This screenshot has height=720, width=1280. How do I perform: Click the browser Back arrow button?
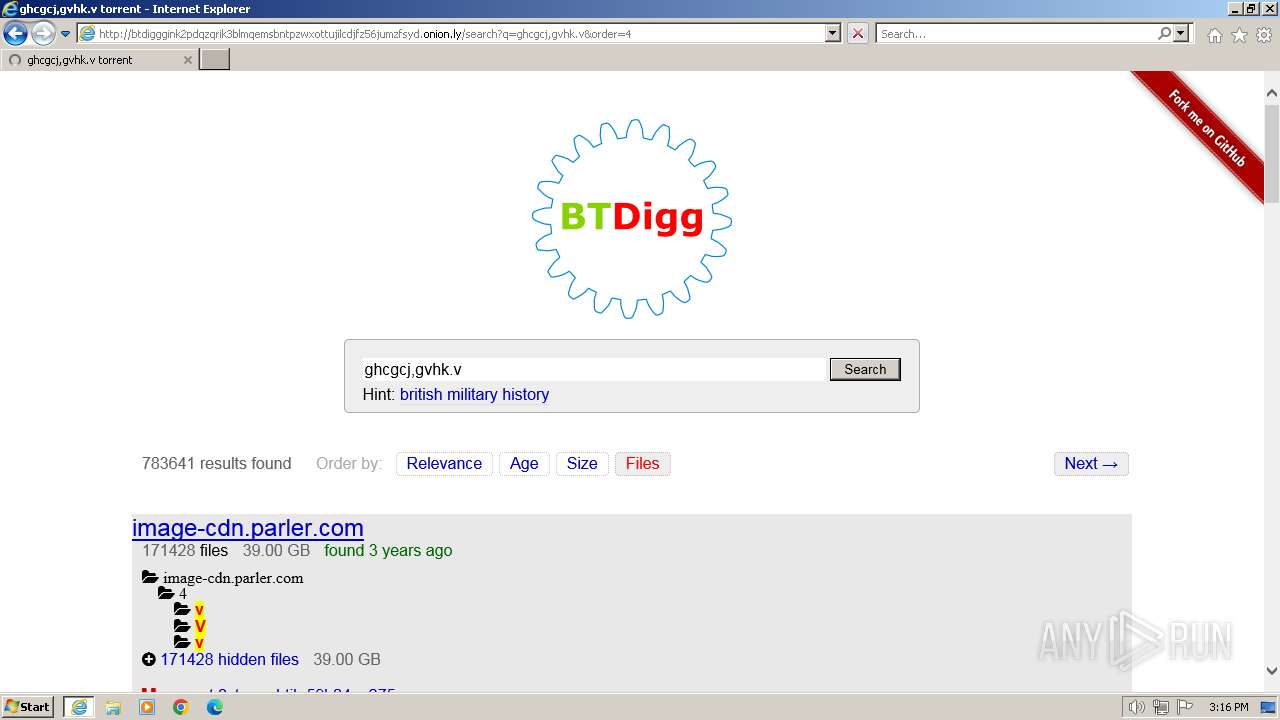[x=16, y=34]
